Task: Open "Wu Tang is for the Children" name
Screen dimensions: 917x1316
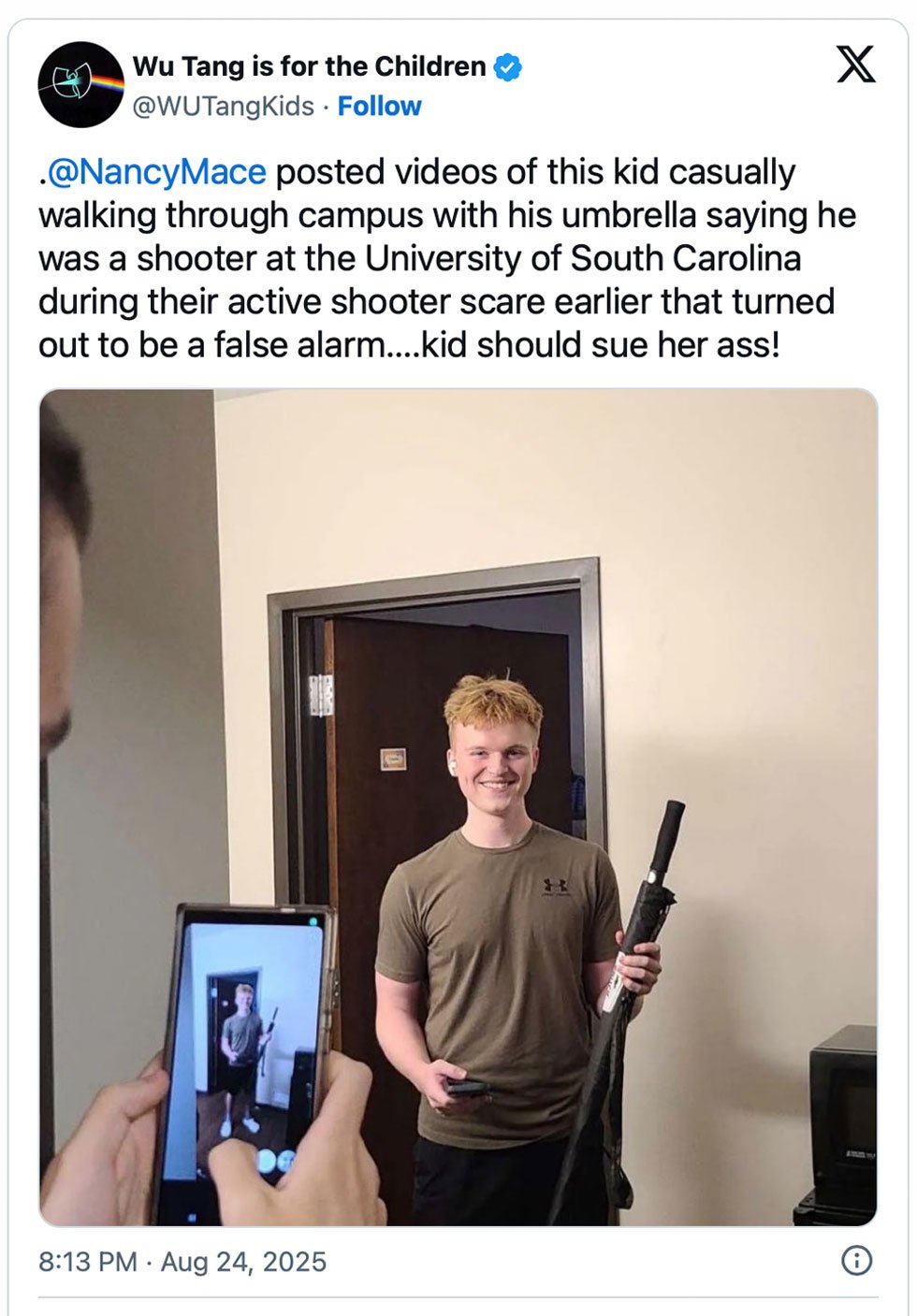Action: [309, 66]
